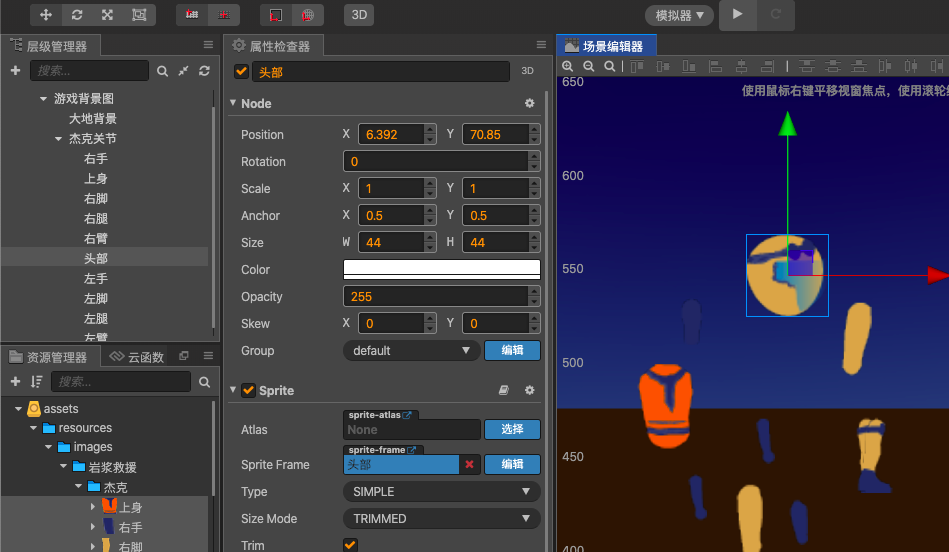Image resolution: width=949 pixels, height=552 pixels.
Task: Switch to the 云函数 tab
Action: [x=137, y=357]
